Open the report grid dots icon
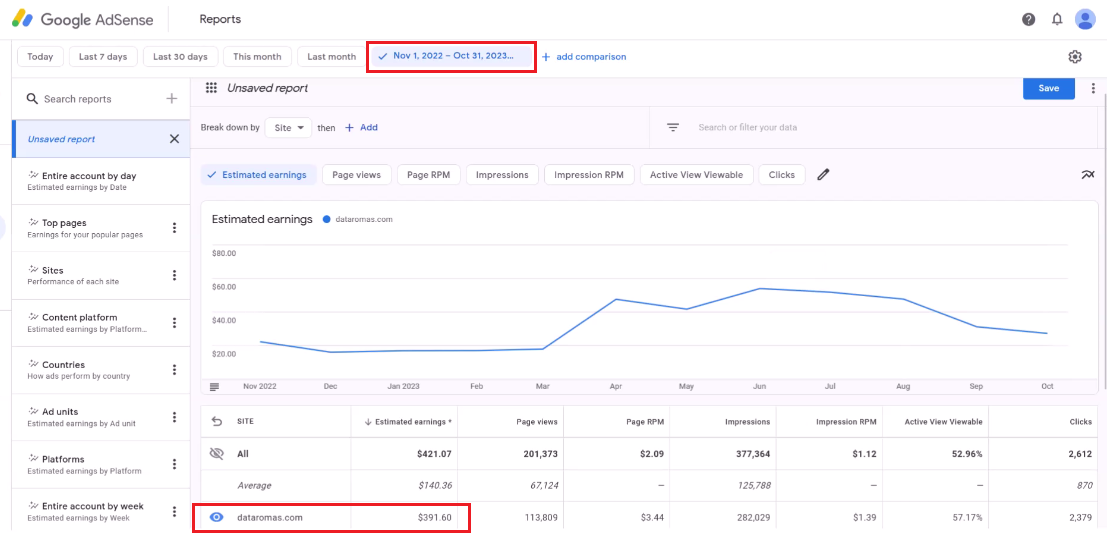The height and width of the screenshot is (550, 1114). (211, 88)
